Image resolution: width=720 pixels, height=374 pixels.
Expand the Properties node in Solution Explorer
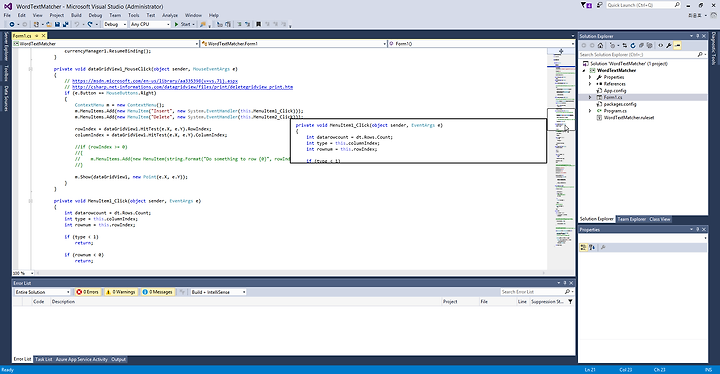tap(590, 77)
